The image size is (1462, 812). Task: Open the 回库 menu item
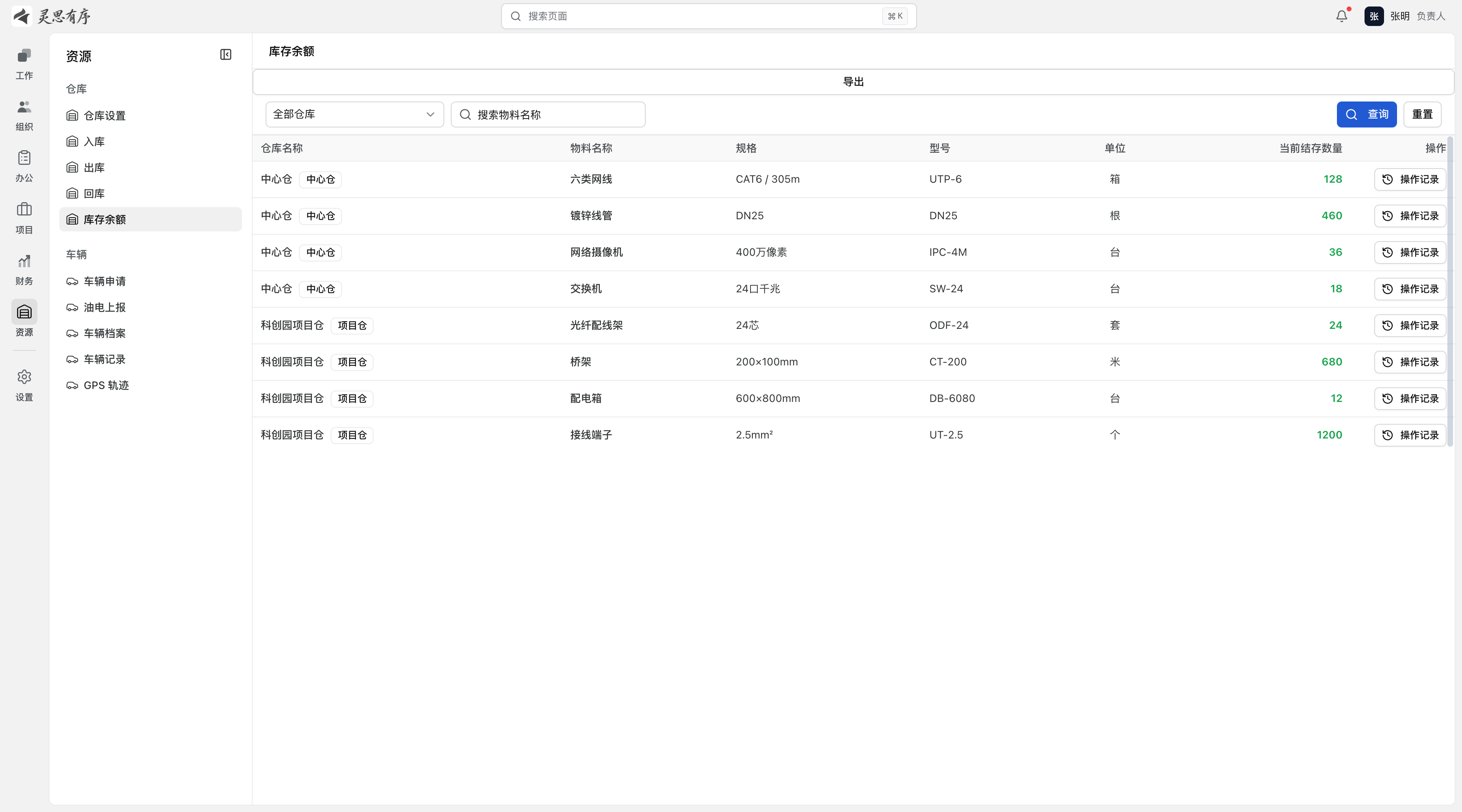point(150,194)
